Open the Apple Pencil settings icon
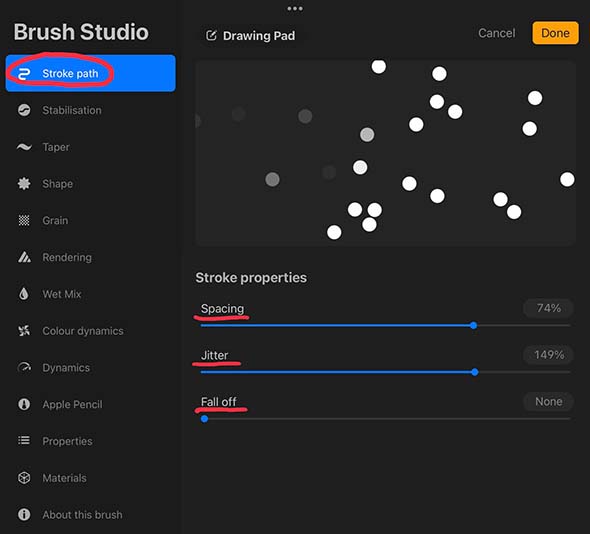The image size is (590, 534). (24, 404)
